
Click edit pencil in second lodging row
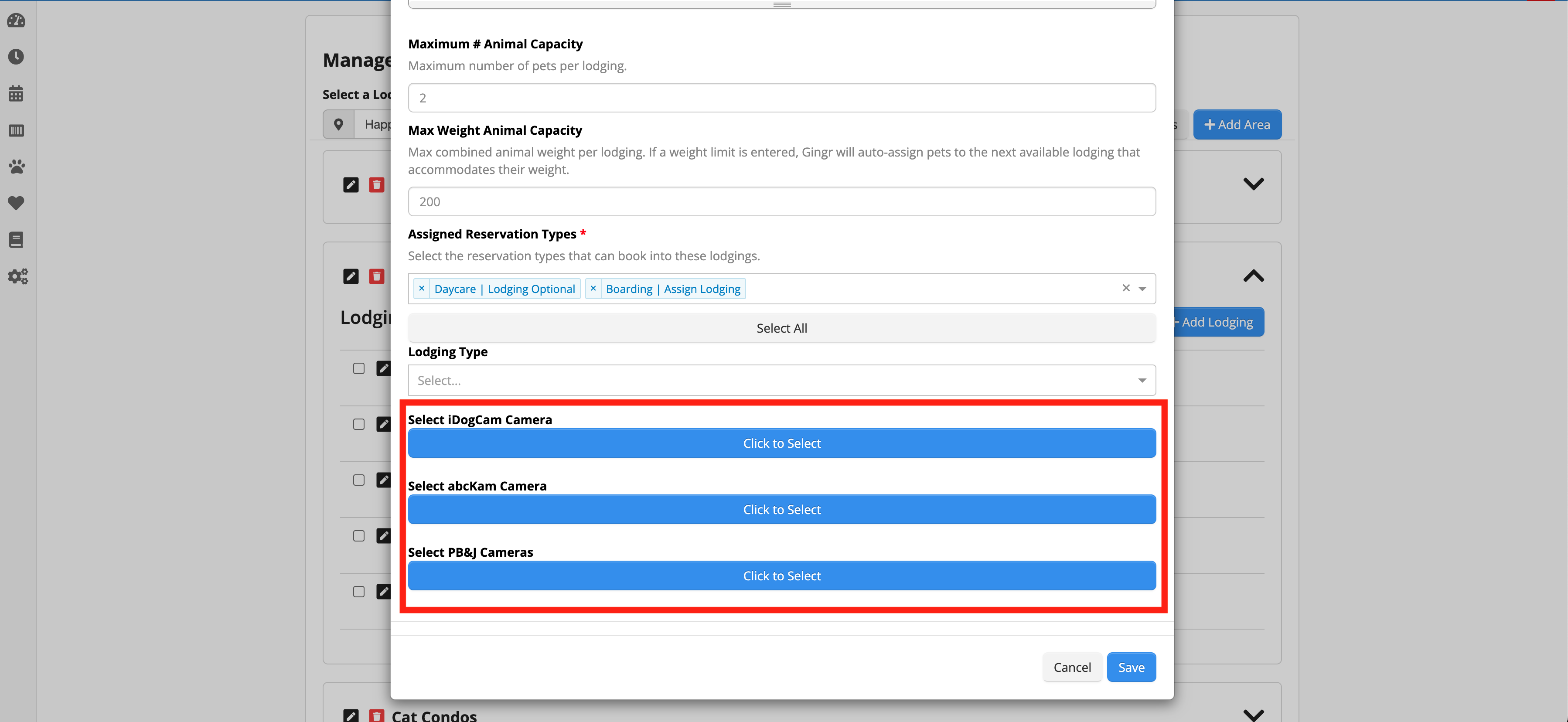383,424
